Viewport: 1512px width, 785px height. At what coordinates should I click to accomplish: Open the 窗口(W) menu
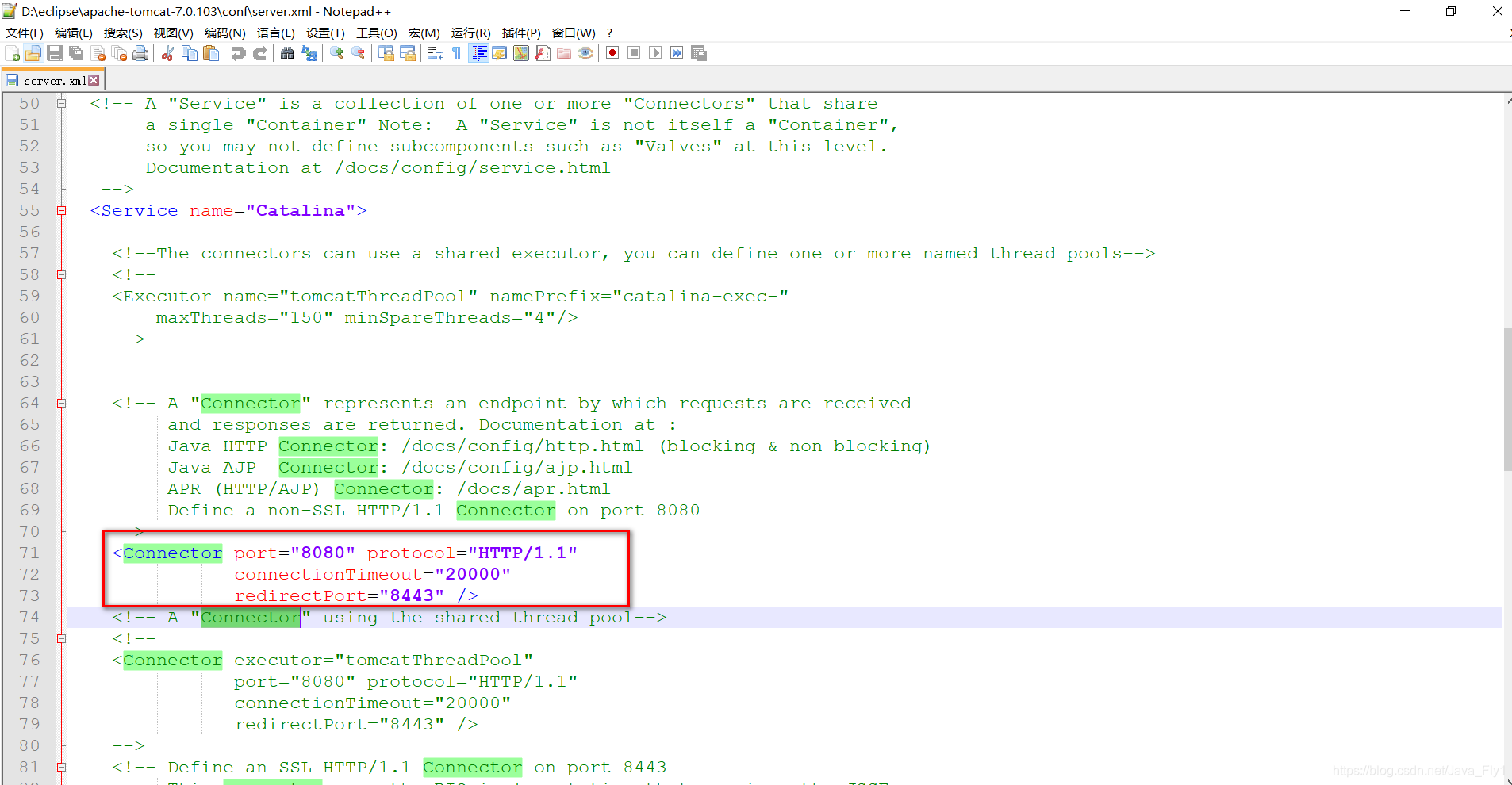(574, 33)
